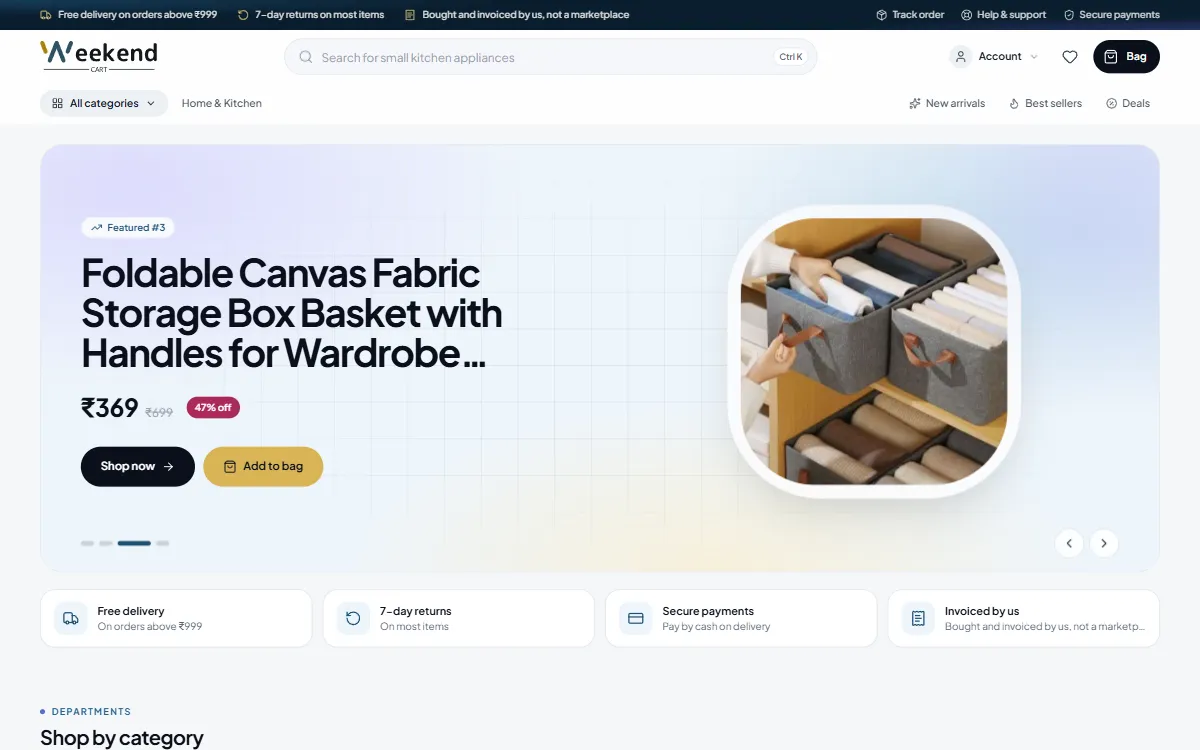Click the Weekend Cart logo
Image resolution: width=1200 pixels, height=750 pixels.
pyautogui.click(x=98, y=56)
